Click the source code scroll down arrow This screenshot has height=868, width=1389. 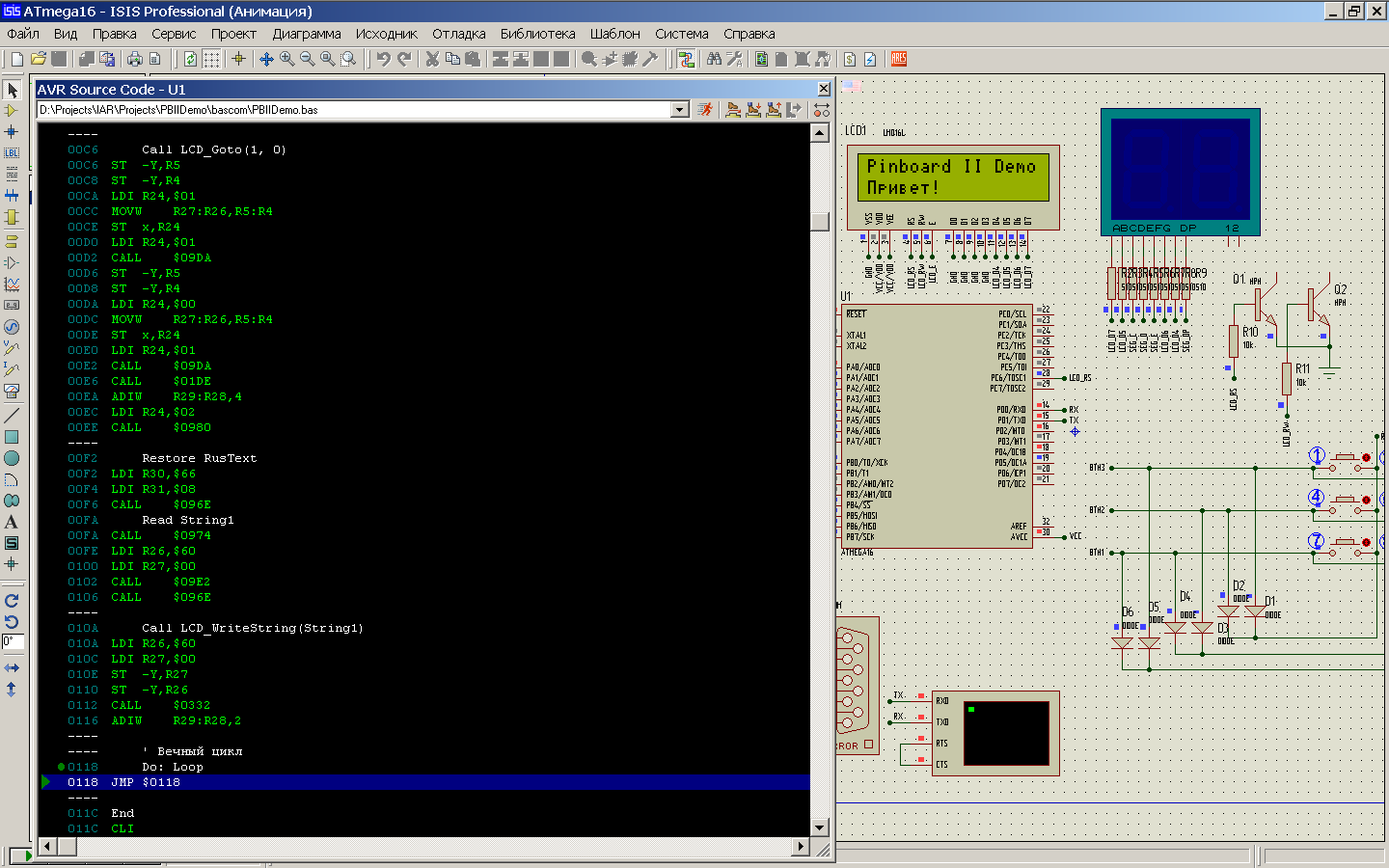click(x=820, y=827)
